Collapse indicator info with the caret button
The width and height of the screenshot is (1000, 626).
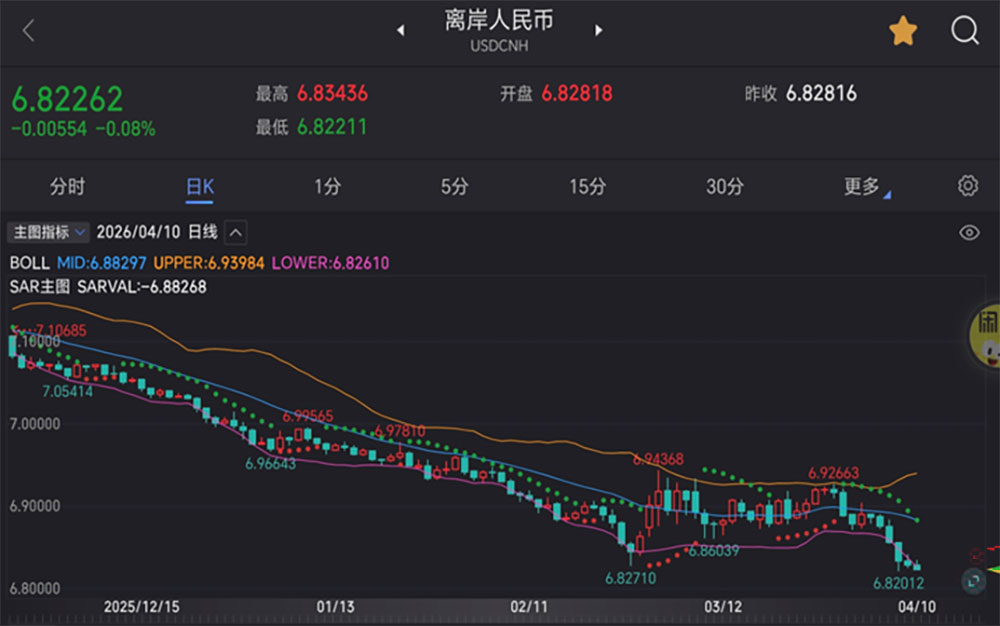(x=235, y=232)
